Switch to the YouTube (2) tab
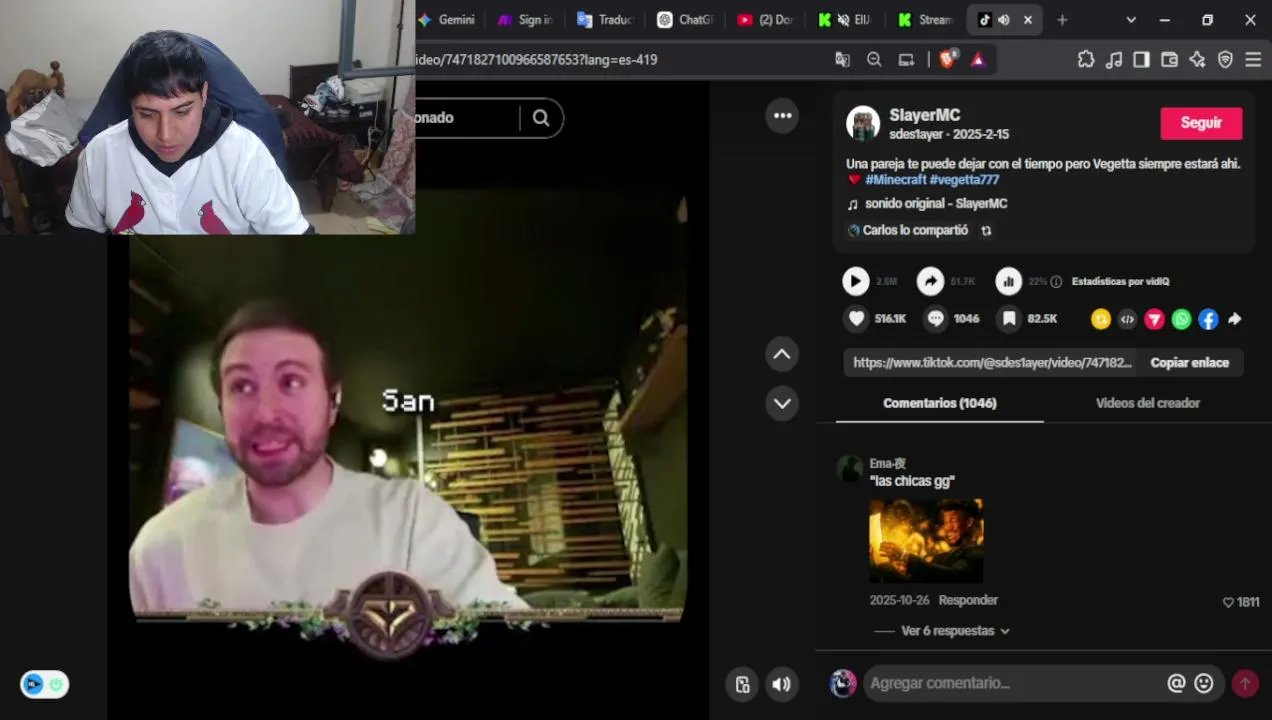 point(765,20)
